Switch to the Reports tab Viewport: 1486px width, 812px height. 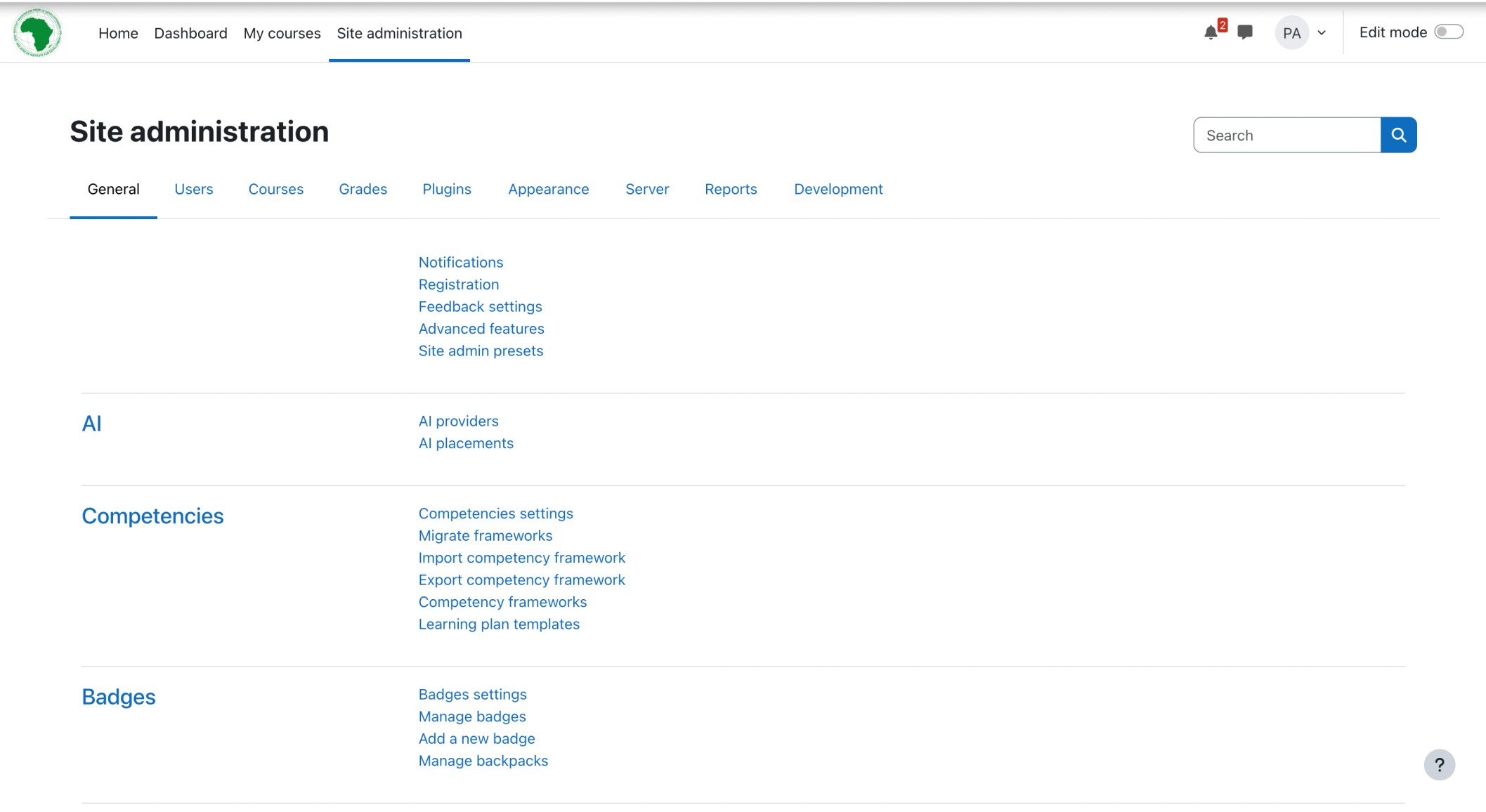point(731,189)
